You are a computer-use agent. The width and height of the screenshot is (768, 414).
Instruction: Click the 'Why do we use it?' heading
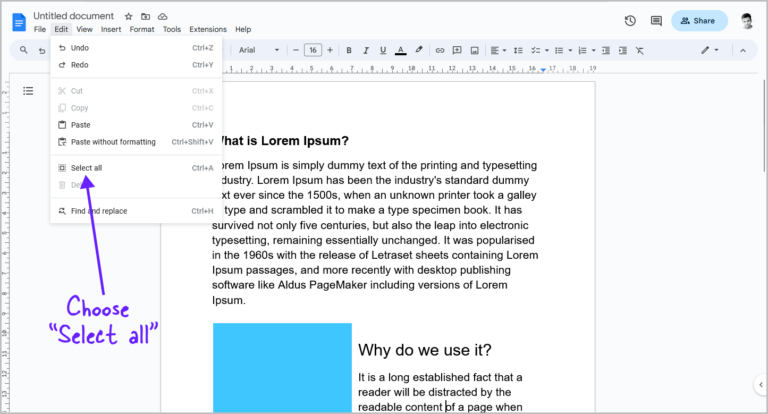click(x=425, y=350)
